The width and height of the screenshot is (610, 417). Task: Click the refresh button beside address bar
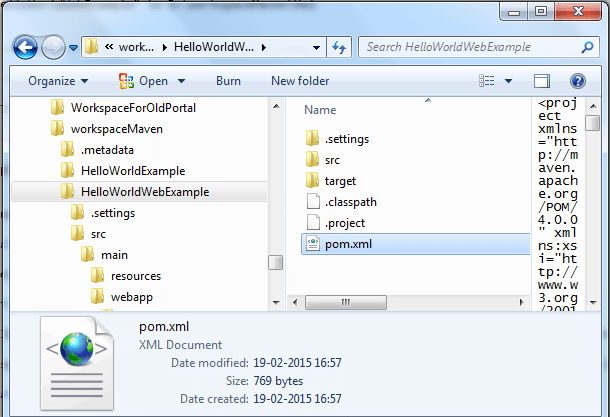(x=338, y=47)
